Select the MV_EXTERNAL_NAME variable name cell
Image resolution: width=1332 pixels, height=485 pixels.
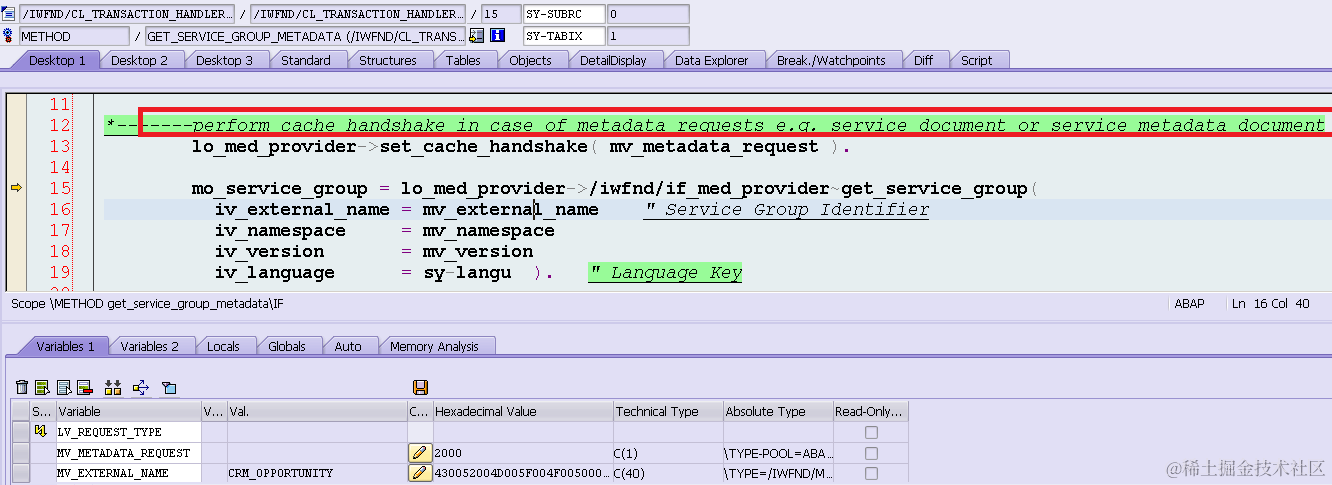[x=128, y=473]
